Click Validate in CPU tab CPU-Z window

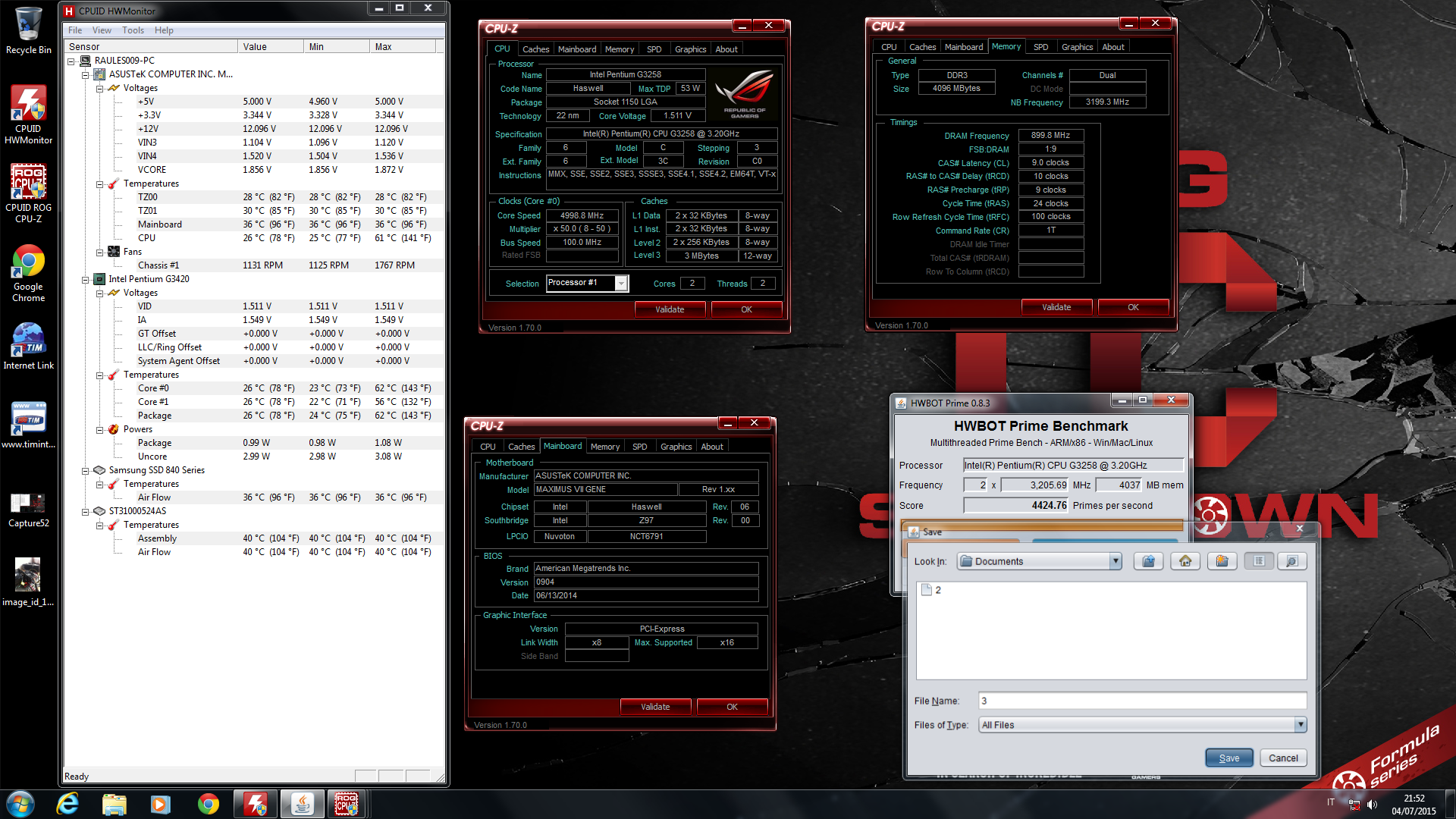670,309
